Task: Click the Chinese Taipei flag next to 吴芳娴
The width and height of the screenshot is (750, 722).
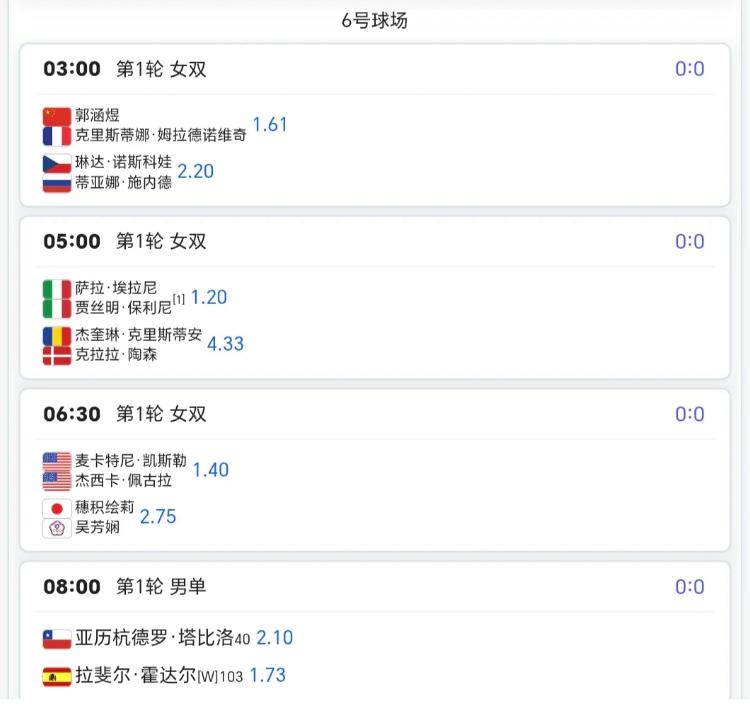Action: click(57, 528)
